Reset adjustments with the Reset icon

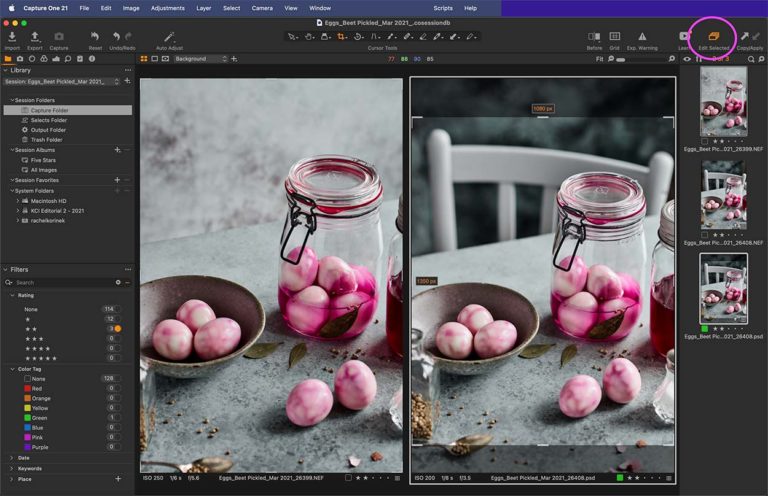pyautogui.click(x=95, y=37)
